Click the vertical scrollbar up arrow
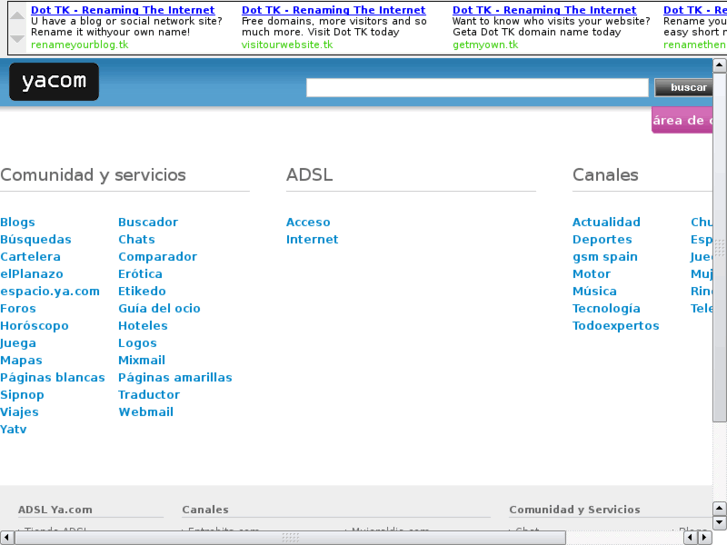 click(x=719, y=65)
